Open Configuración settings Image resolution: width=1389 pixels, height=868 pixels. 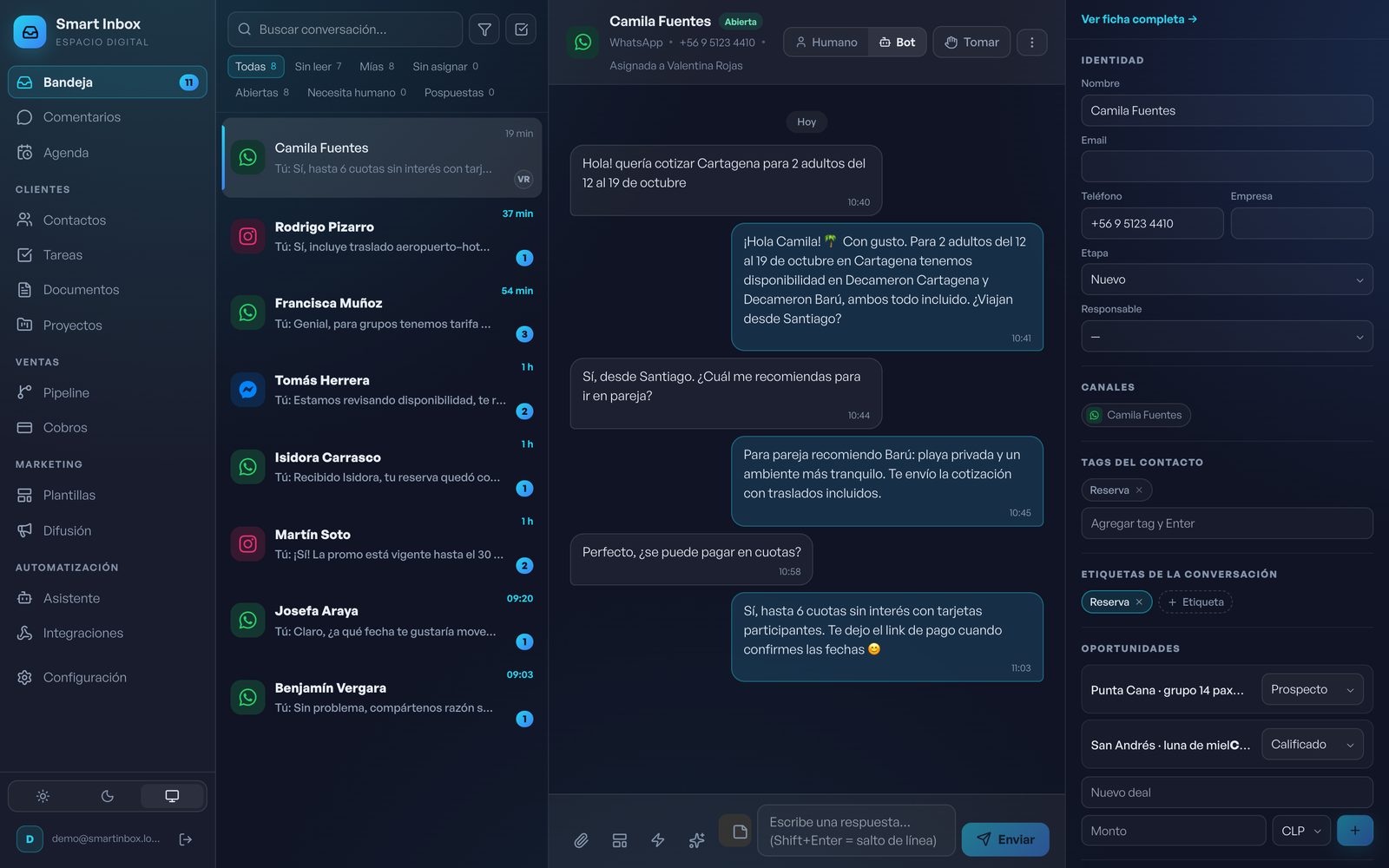point(108,678)
